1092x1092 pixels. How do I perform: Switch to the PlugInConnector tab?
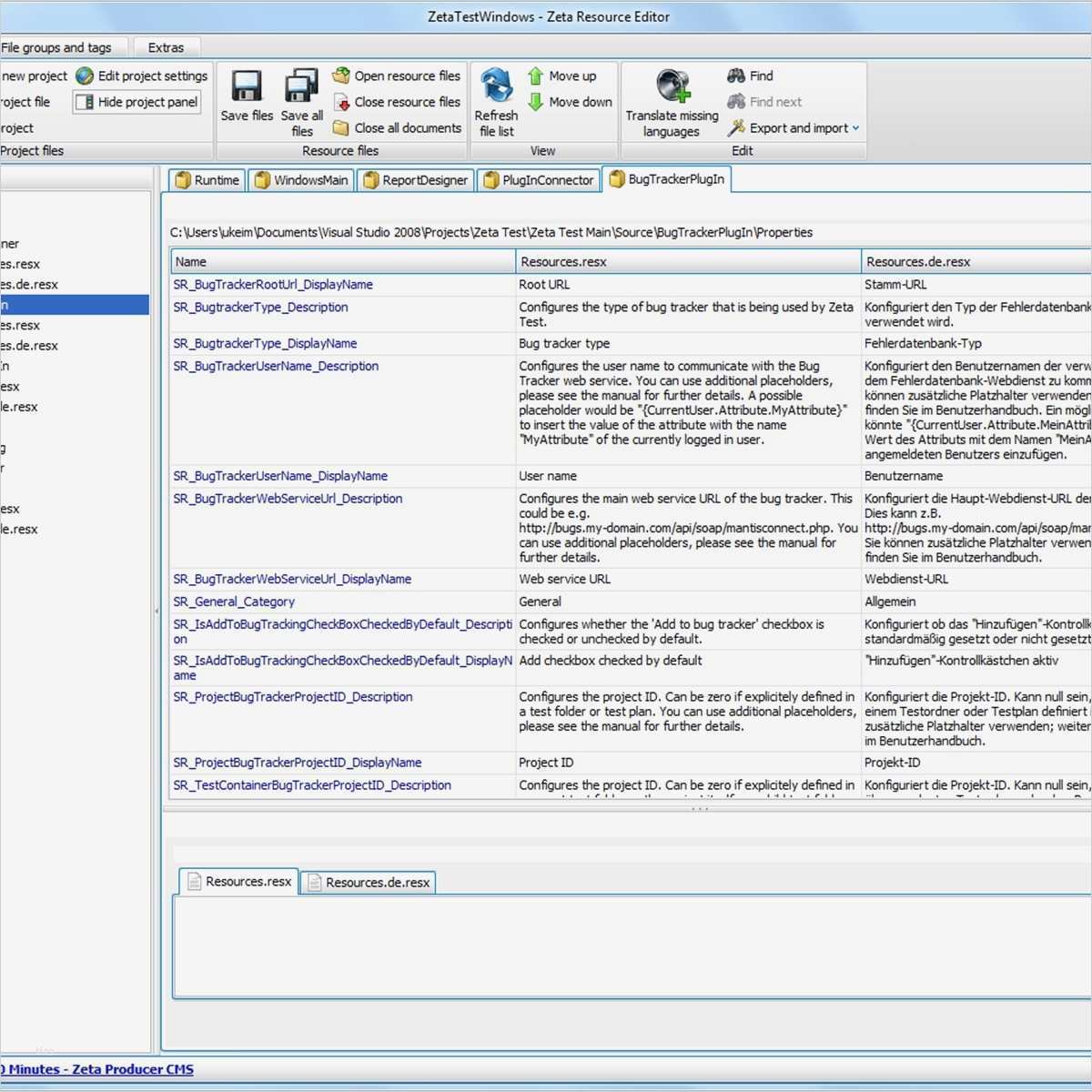pos(539,180)
